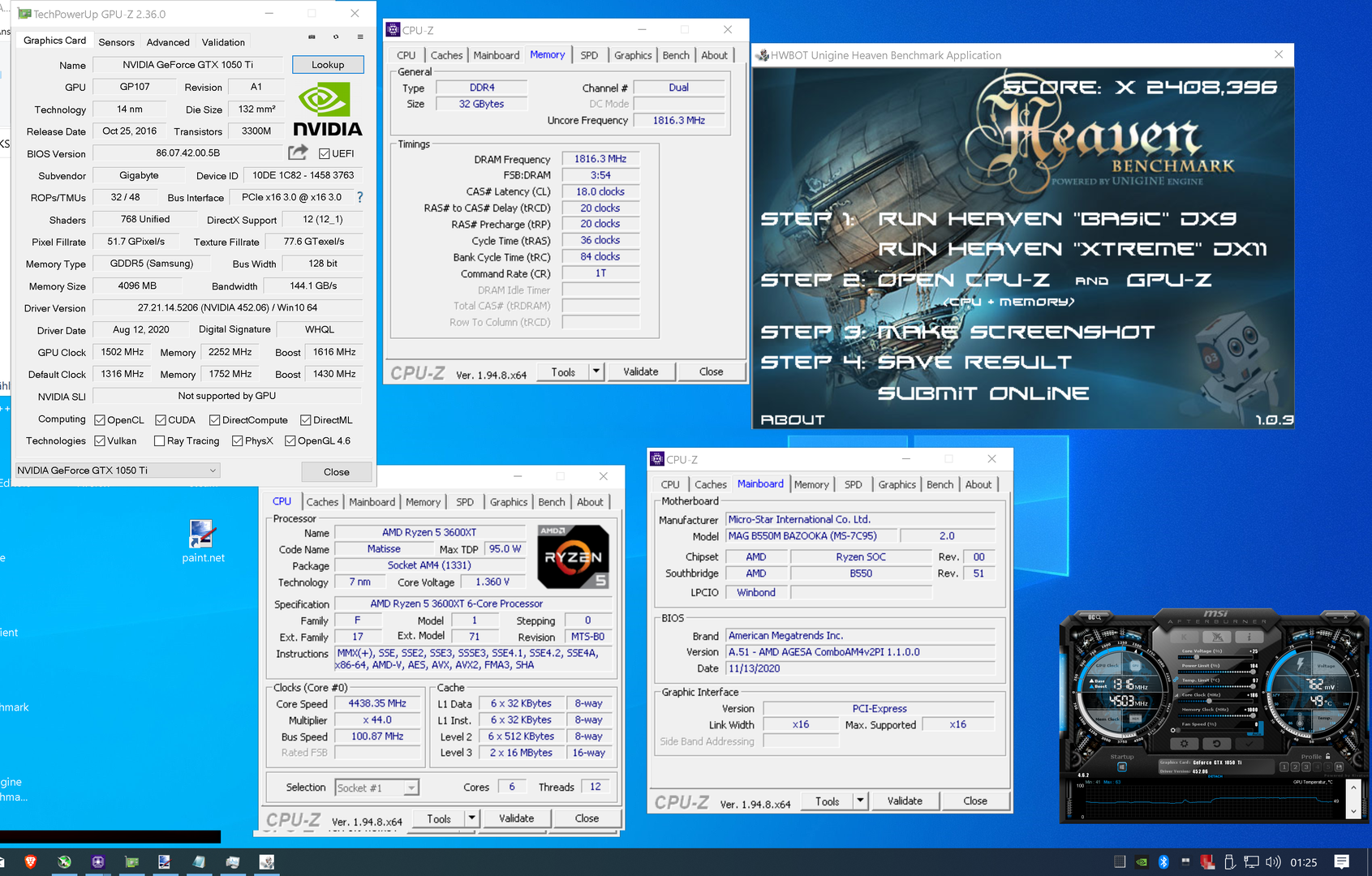The width and height of the screenshot is (1372, 876).
Task: Click Afterburner profile lock icon
Action: pyautogui.click(x=1328, y=756)
